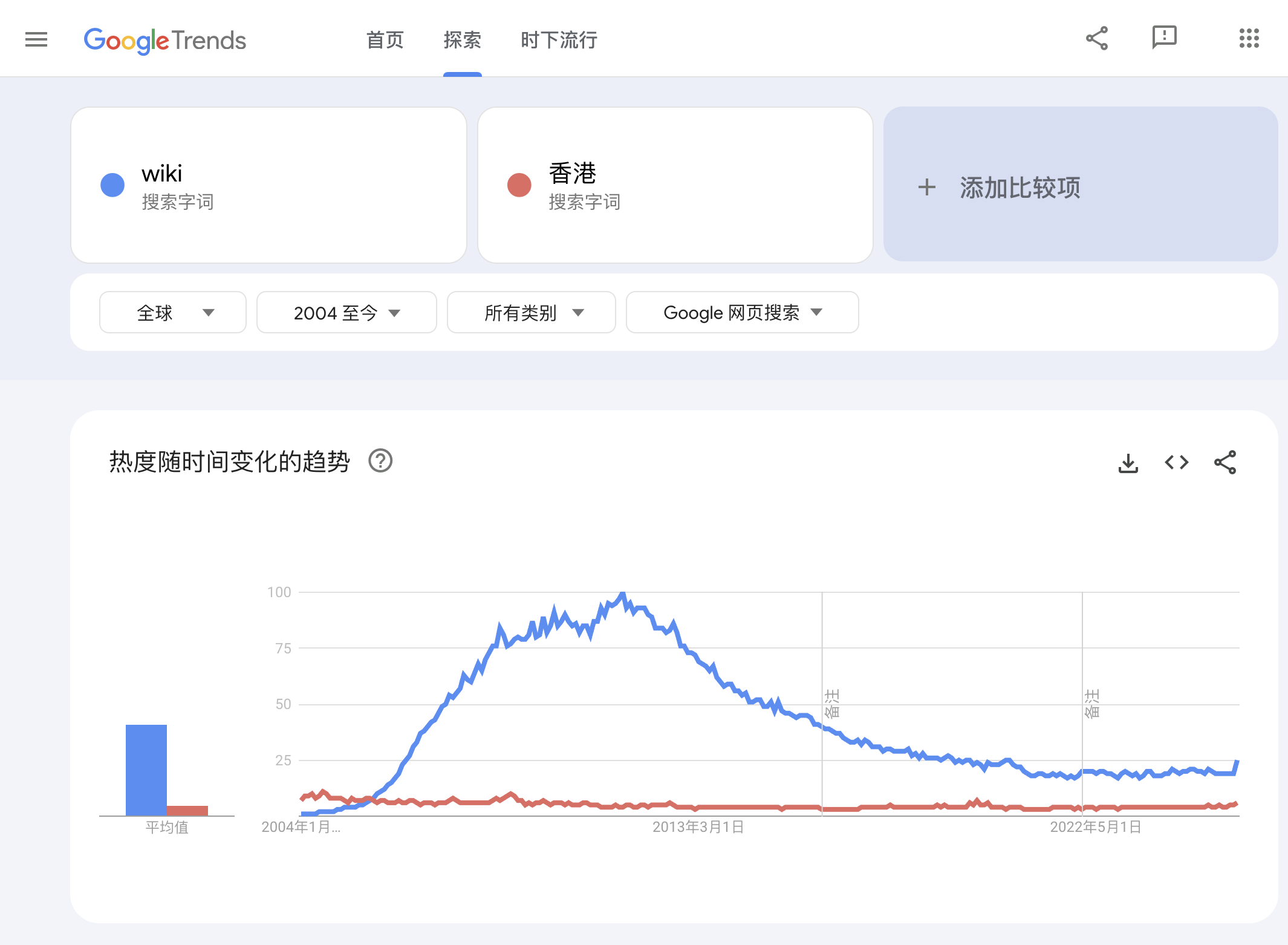Go to the 首页 tab
1288x945 pixels.
click(x=385, y=41)
